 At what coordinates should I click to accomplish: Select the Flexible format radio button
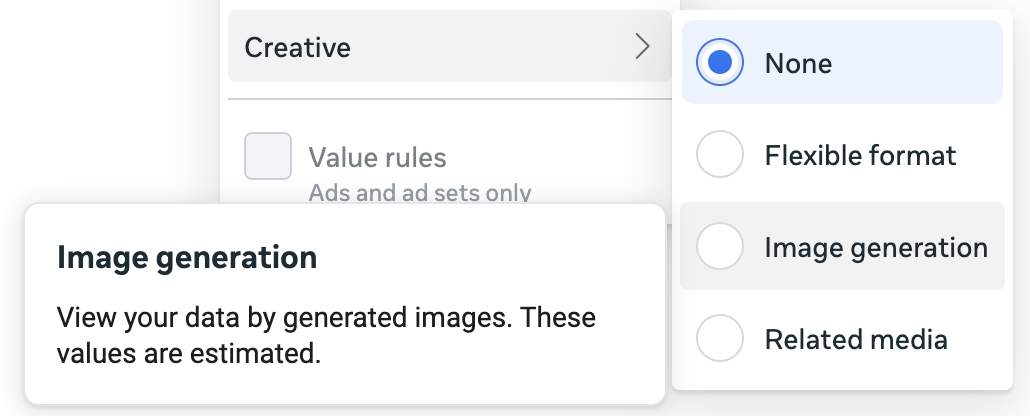719,155
